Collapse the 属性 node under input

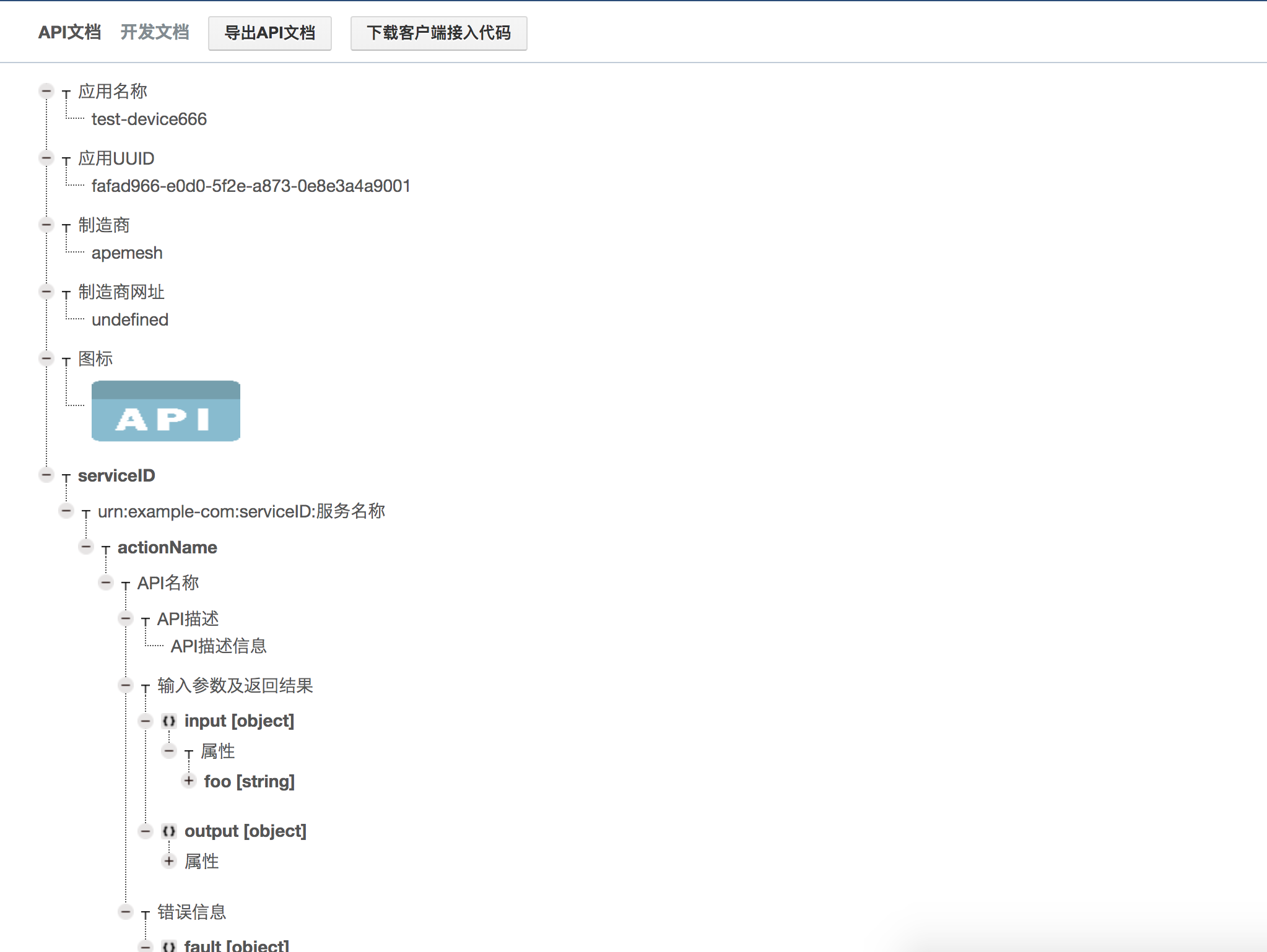(x=169, y=751)
